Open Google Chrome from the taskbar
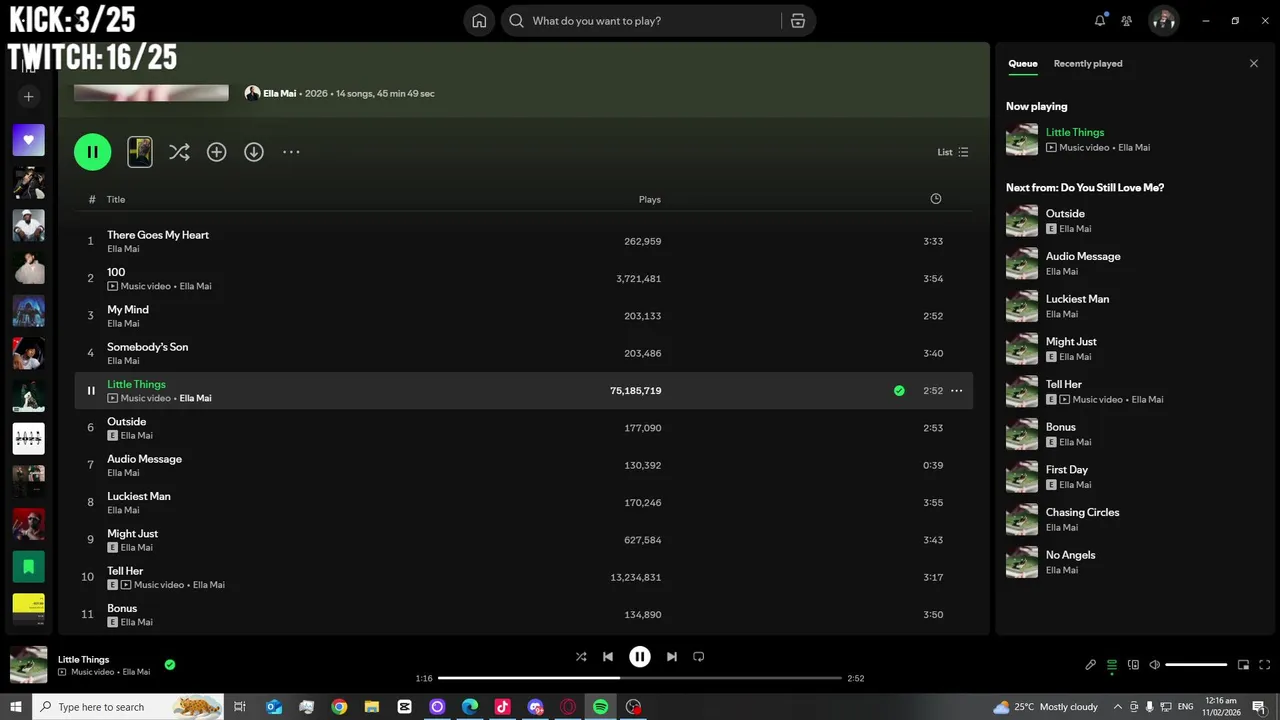Viewport: 1280px width, 720px height. coord(339,707)
